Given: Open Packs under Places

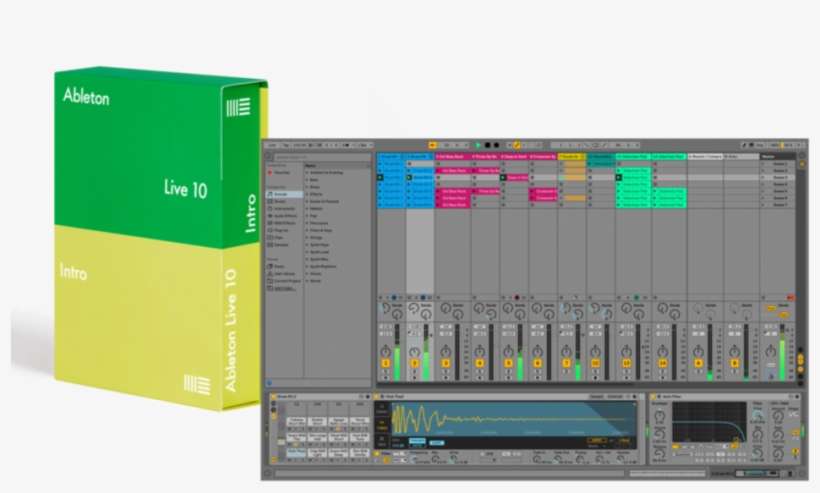Looking at the screenshot, I should point(279,267).
